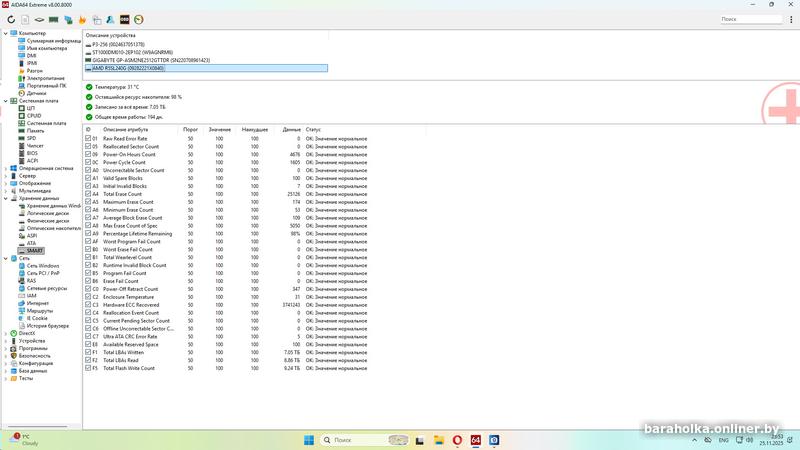Open the Датчики sensors tree item
The height and width of the screenshot is (450, 800).
(x=36, y=93)
